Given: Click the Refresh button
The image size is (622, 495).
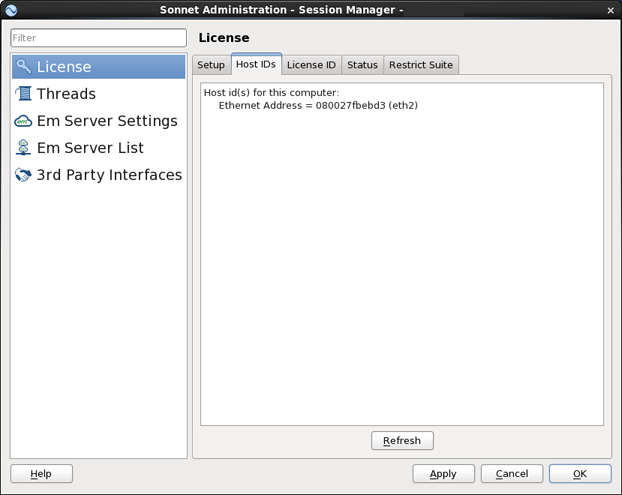Looking at the screenshot, I should click(402, 441).
